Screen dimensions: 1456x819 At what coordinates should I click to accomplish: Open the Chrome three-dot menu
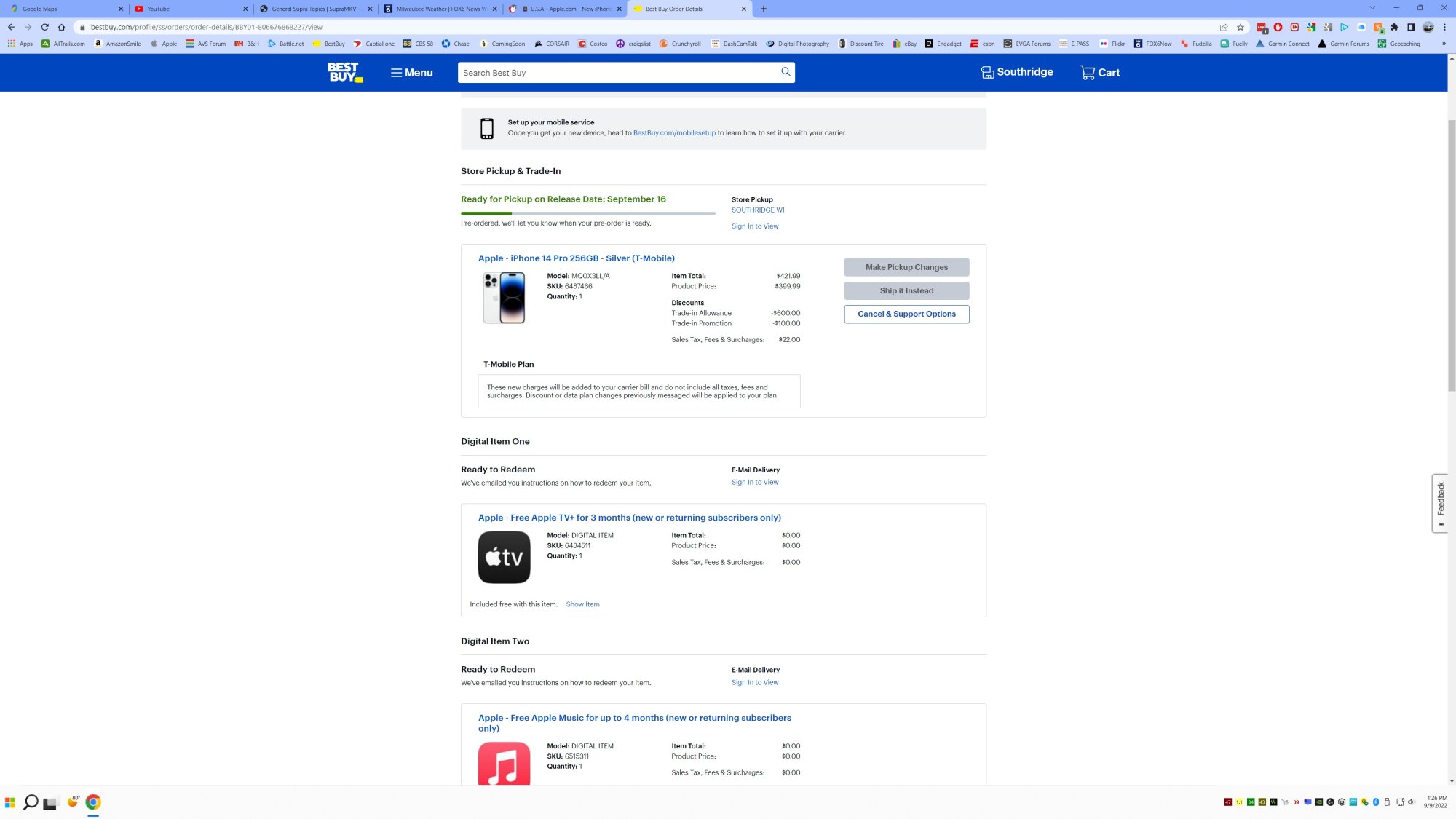(x=1445, y=27)
